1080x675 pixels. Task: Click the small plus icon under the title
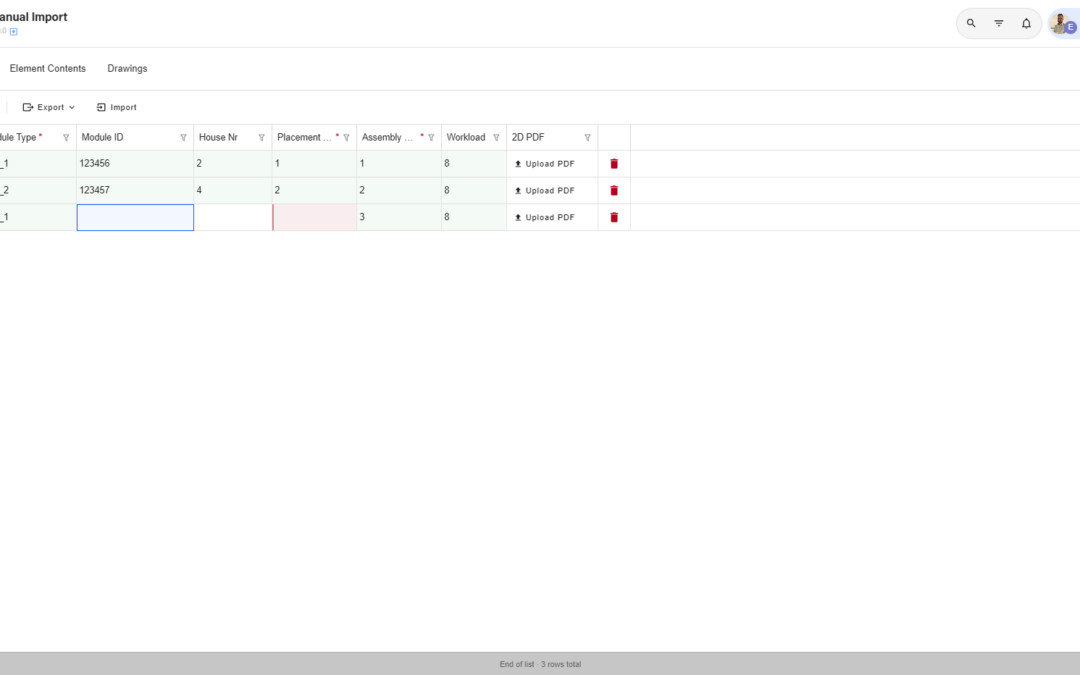[x=14, y=32]
